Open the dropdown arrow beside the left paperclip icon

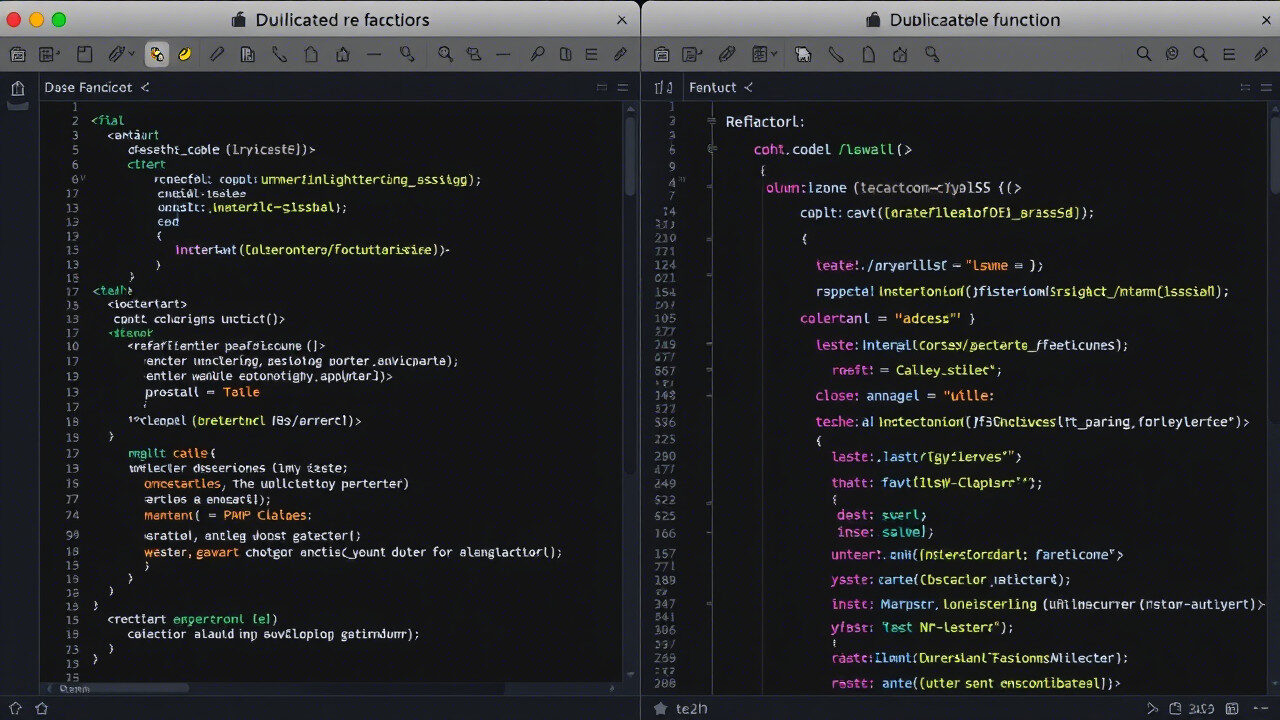131,55
